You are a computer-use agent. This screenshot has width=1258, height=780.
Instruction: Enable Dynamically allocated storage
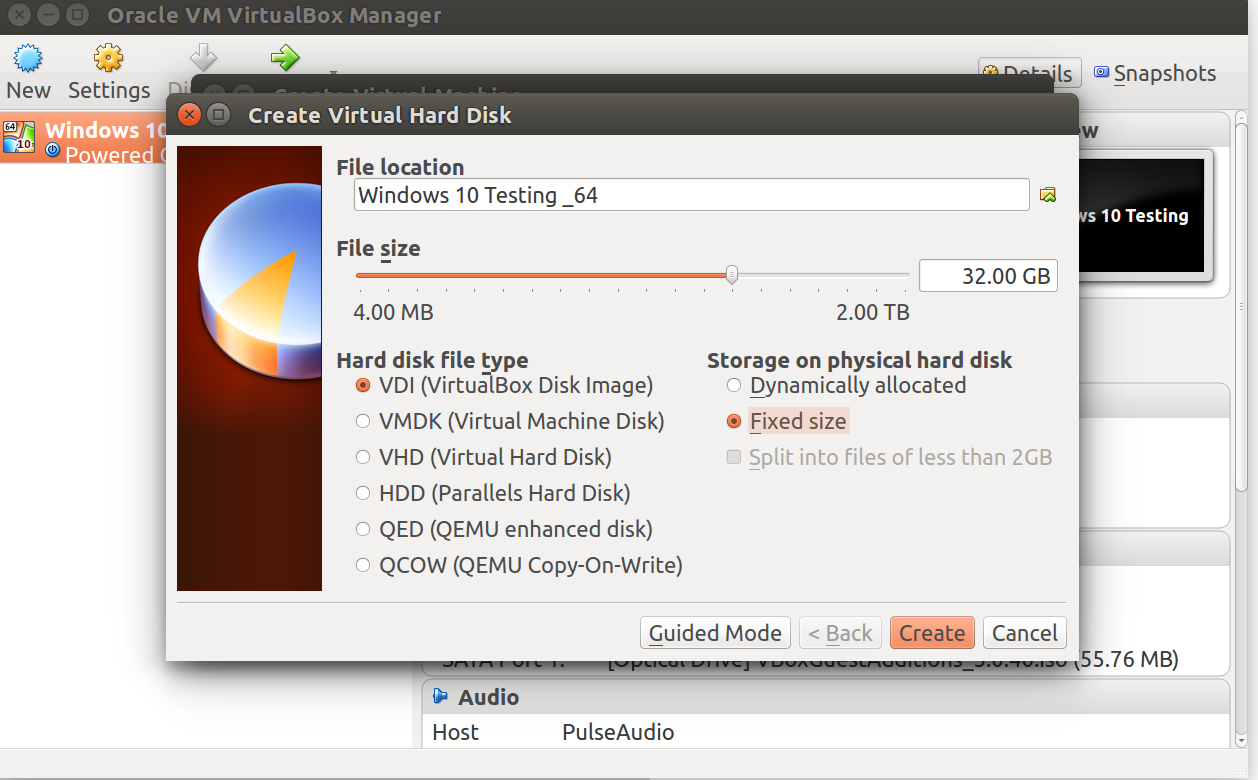point(734,385)
